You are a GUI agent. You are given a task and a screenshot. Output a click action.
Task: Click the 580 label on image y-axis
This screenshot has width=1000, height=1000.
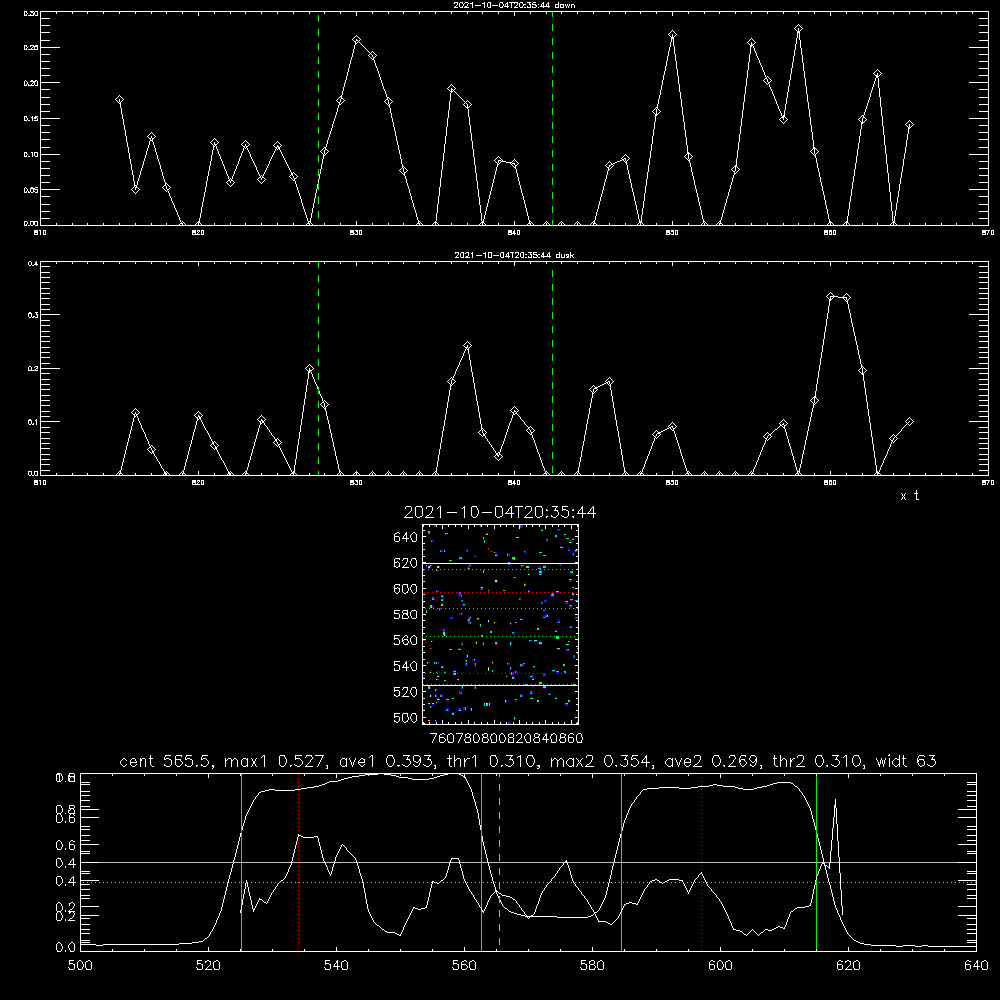click(406, 615)
